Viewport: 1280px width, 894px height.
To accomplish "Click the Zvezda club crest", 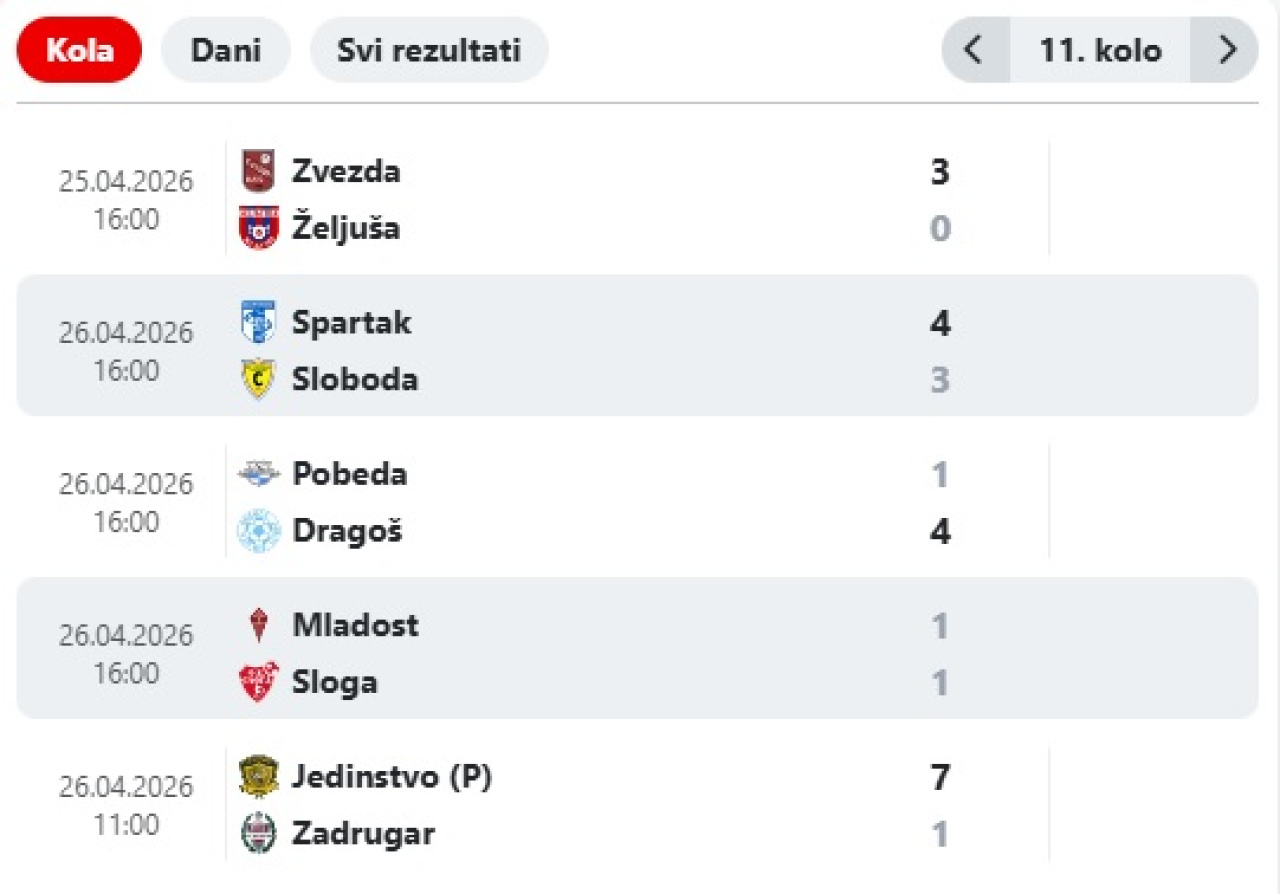I will pyautogui.click(x=258, y=171).
